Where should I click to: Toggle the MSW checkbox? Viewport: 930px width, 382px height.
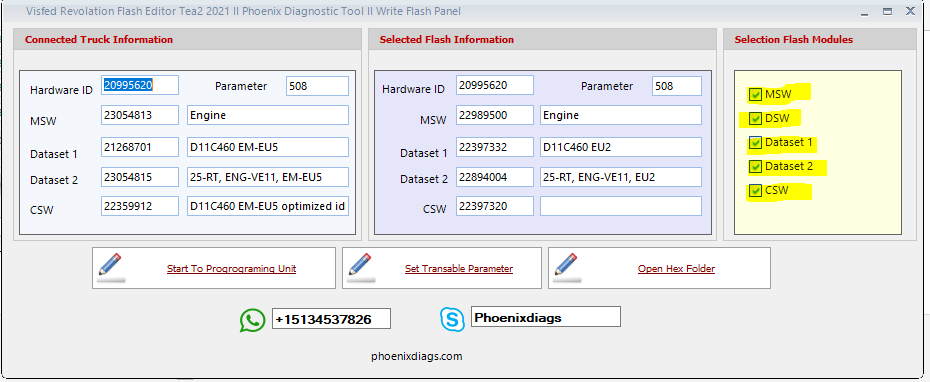tap(755, 94)
